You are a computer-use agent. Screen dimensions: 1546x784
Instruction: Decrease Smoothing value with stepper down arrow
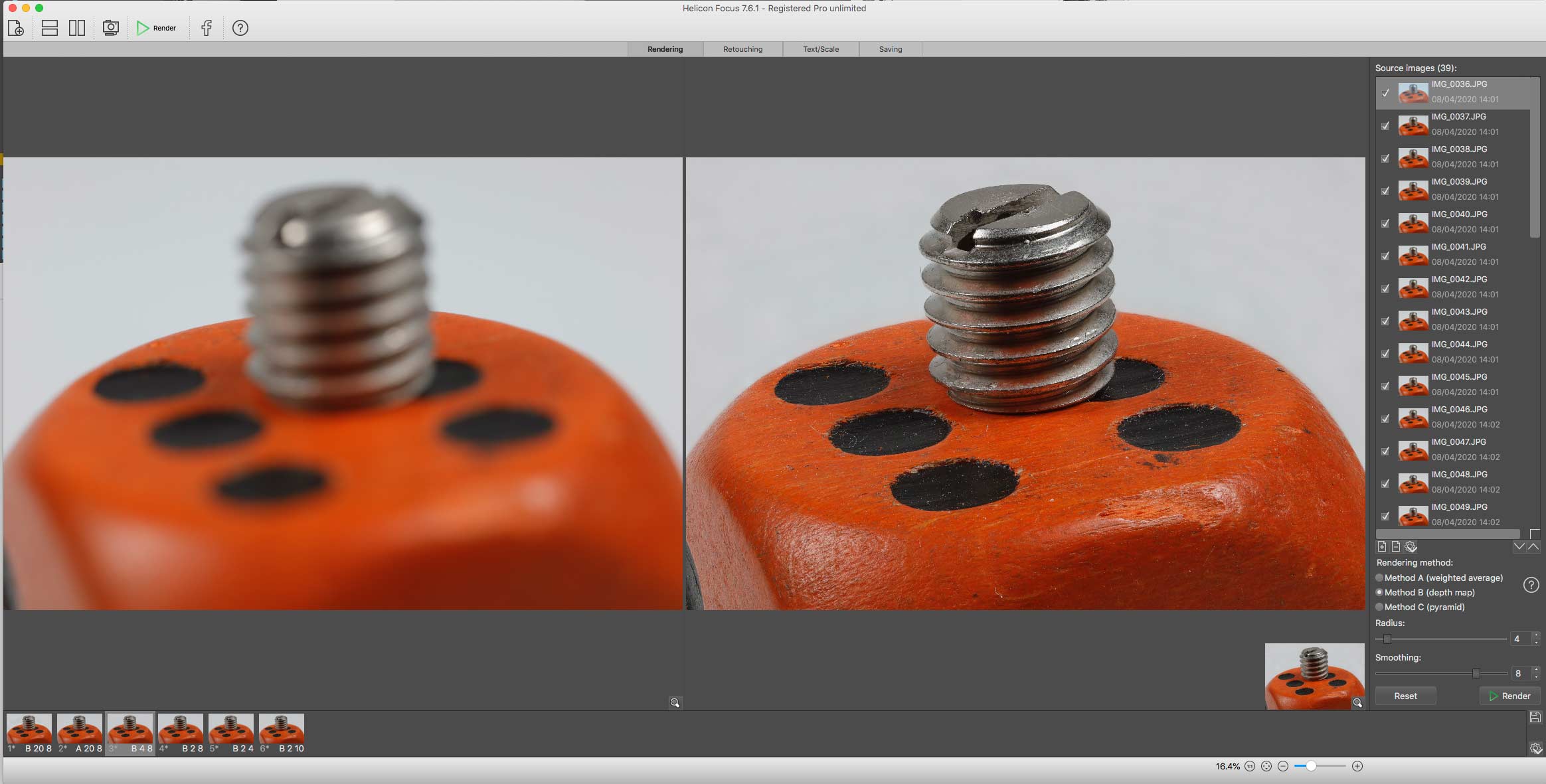(x=1536, y=676)
